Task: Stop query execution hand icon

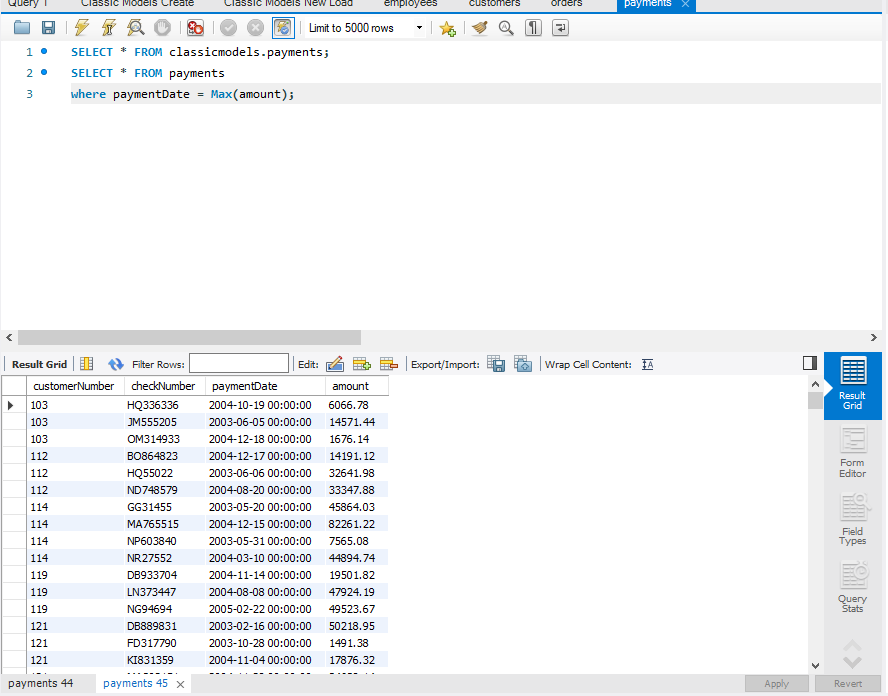Action: pyautogui.click(x=162, y=28)
